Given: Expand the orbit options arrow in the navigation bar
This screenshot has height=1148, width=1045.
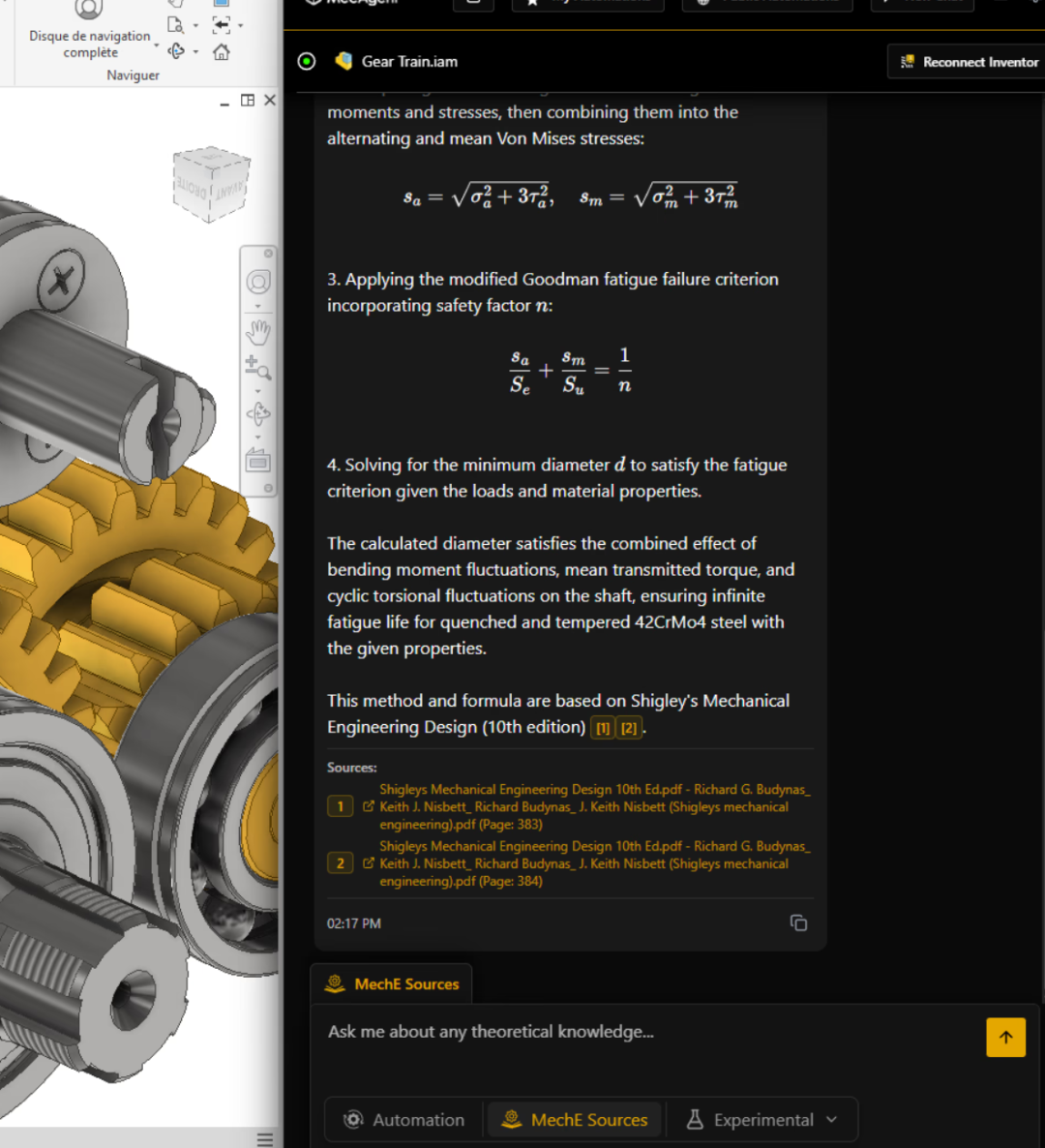Looking at the screenshot, I should 257,438.
